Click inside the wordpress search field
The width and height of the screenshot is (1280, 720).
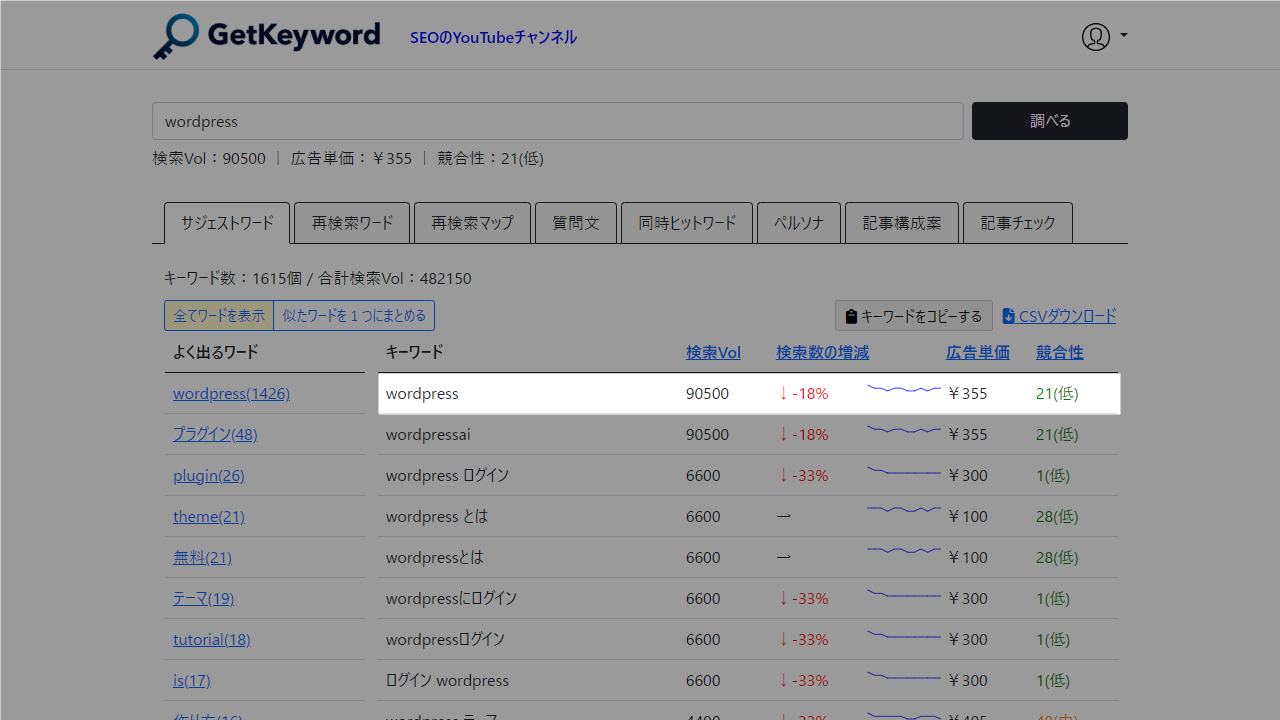pos(557,120)
